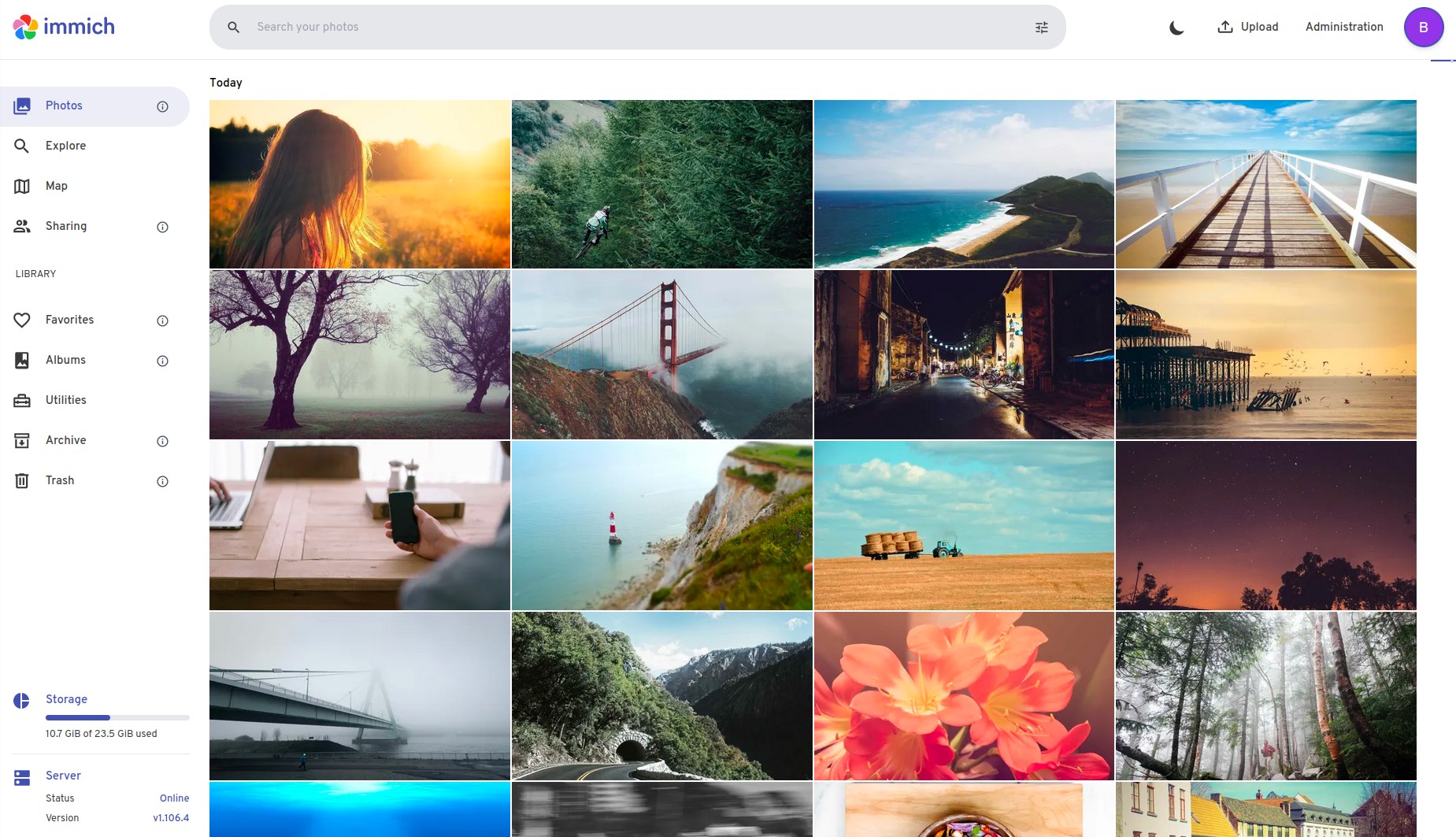This screenshot has height=837, width=1456.
Task: Open the Map view
Action: click(x=94, y=186)
